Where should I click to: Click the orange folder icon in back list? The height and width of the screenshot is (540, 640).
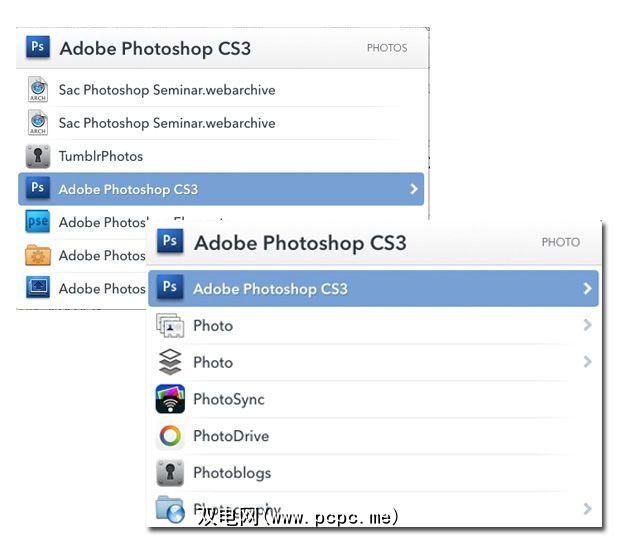point(38,255)
